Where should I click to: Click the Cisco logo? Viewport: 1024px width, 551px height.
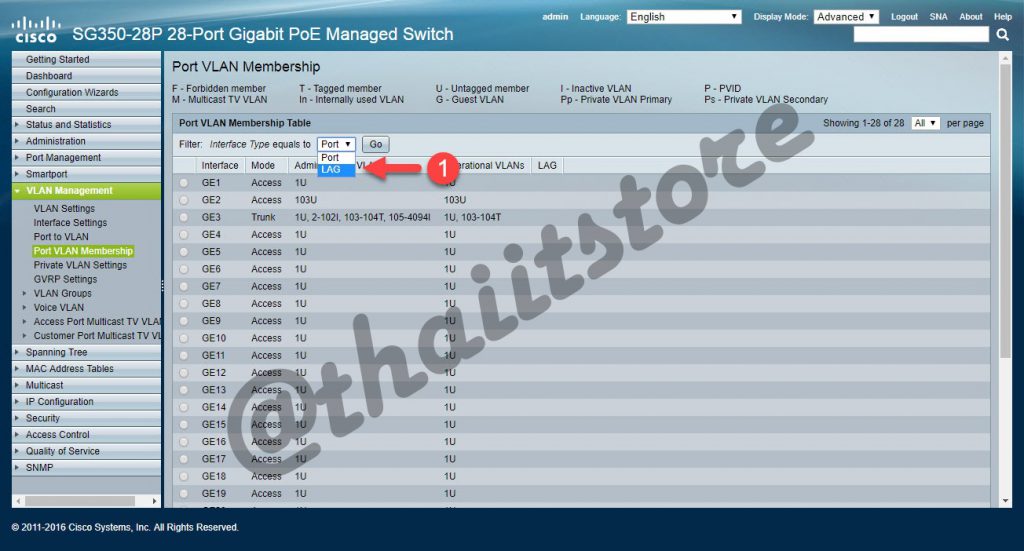[35, 30]
